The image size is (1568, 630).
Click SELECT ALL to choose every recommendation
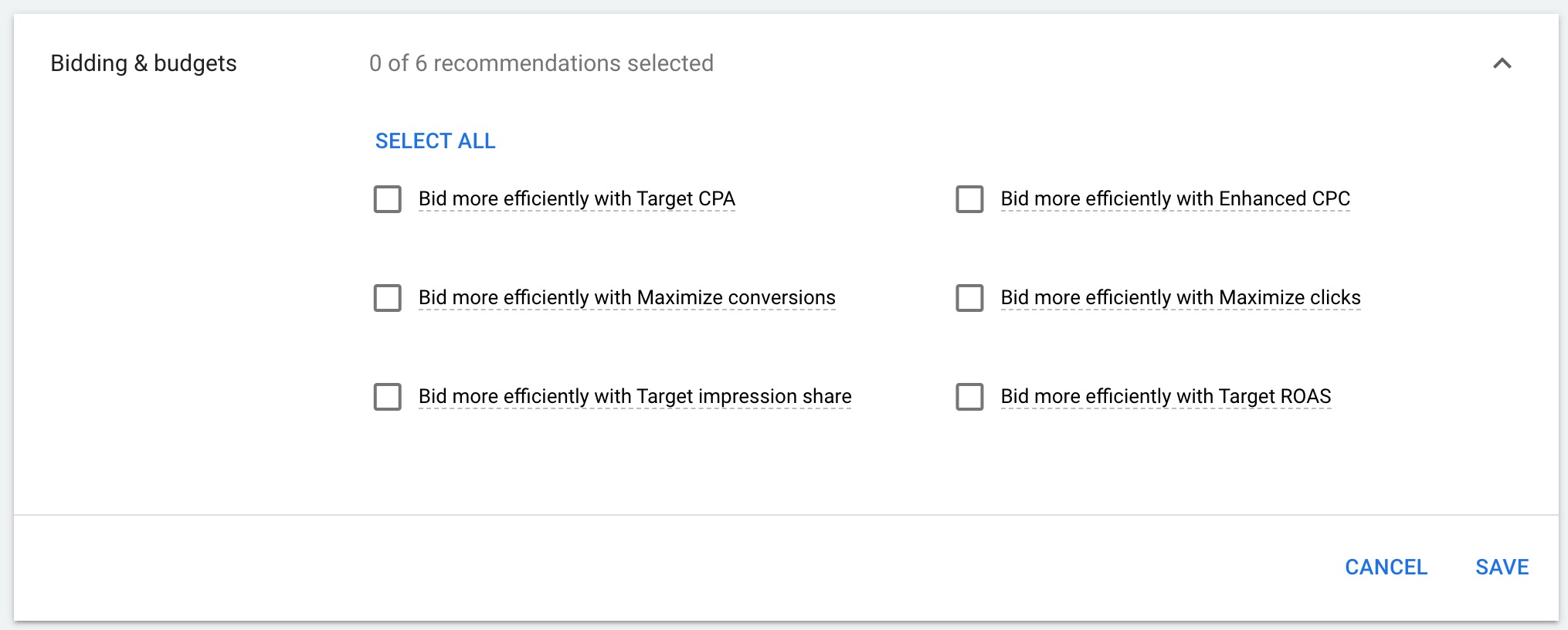point(436,141)
